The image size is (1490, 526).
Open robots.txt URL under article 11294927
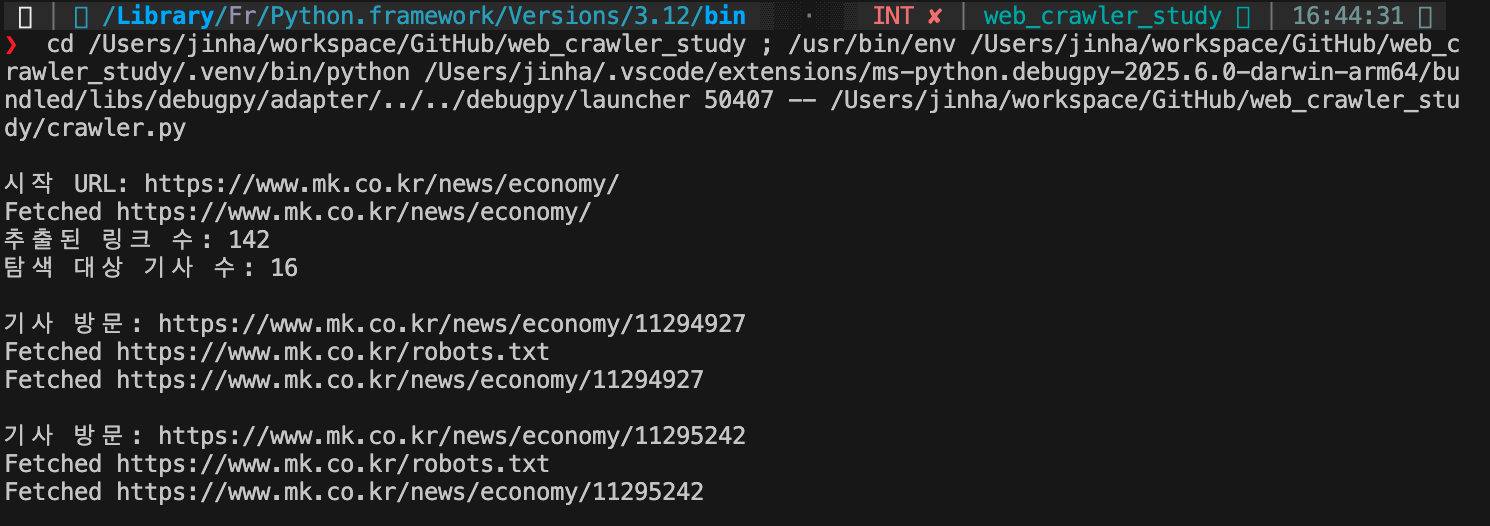(x=333, y=352)
